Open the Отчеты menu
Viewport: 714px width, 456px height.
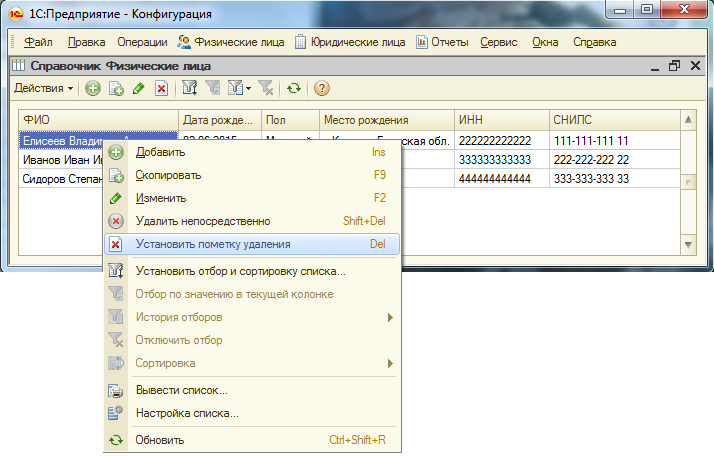(x=442, y=42)
